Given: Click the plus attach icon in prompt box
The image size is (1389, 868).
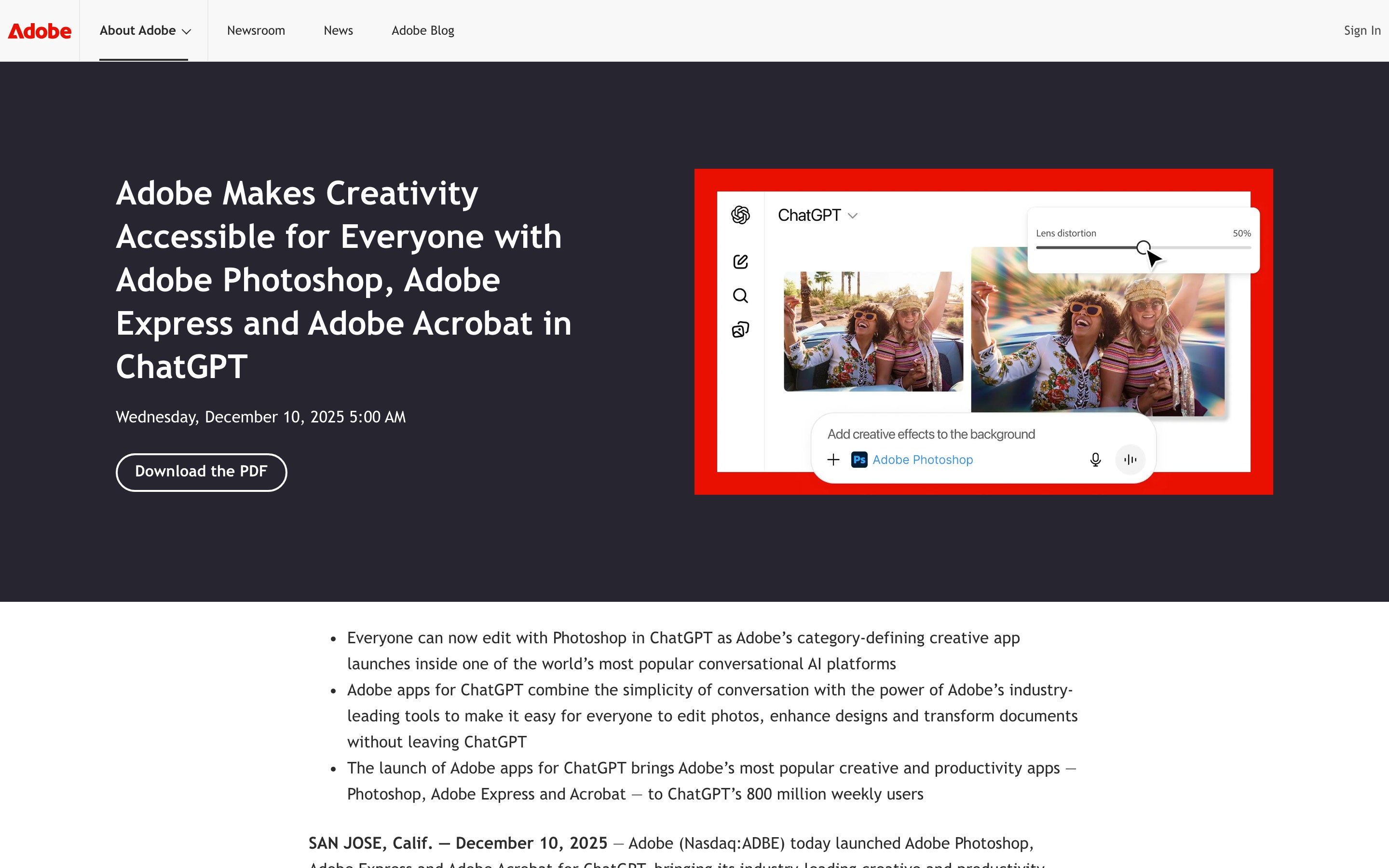Looking at the screenshot, I should 833,459.
